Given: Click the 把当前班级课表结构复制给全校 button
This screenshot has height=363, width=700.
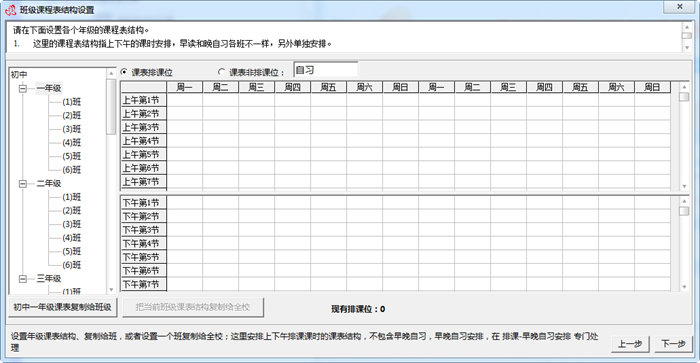Looking at the screenshot, I should (193, 307).
